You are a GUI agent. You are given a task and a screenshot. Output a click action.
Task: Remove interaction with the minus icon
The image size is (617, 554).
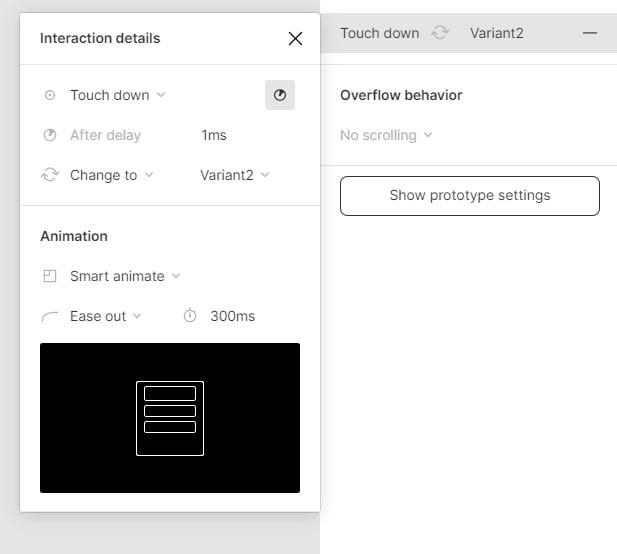point(589,33)
